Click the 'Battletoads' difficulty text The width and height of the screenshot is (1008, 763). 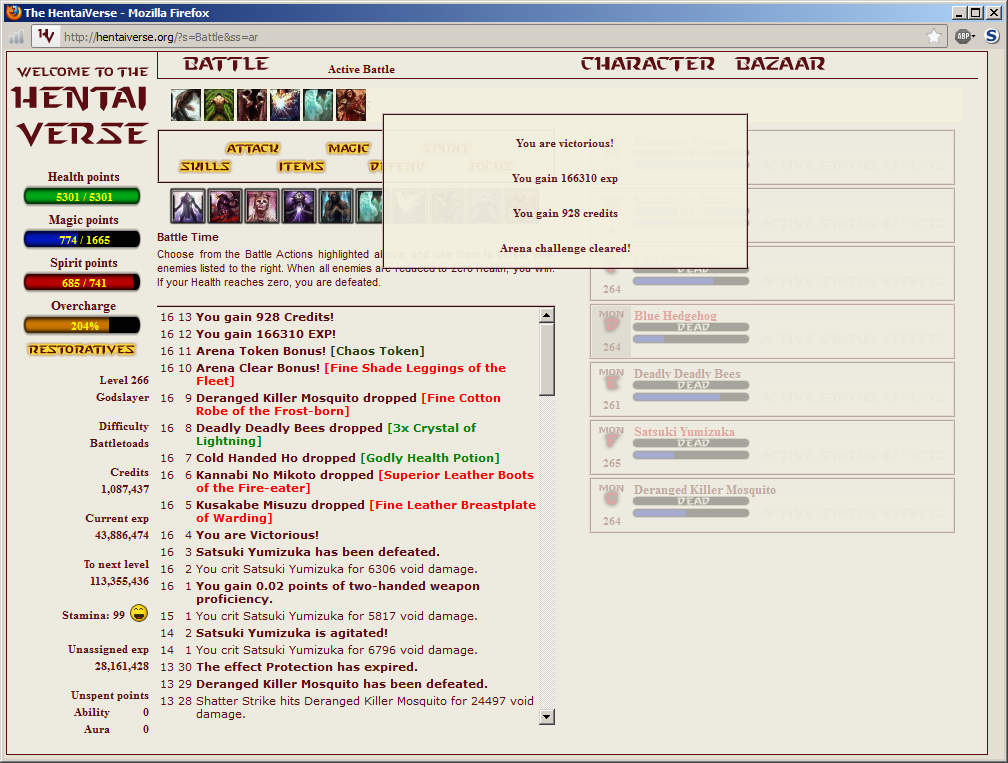pos(119,443)
